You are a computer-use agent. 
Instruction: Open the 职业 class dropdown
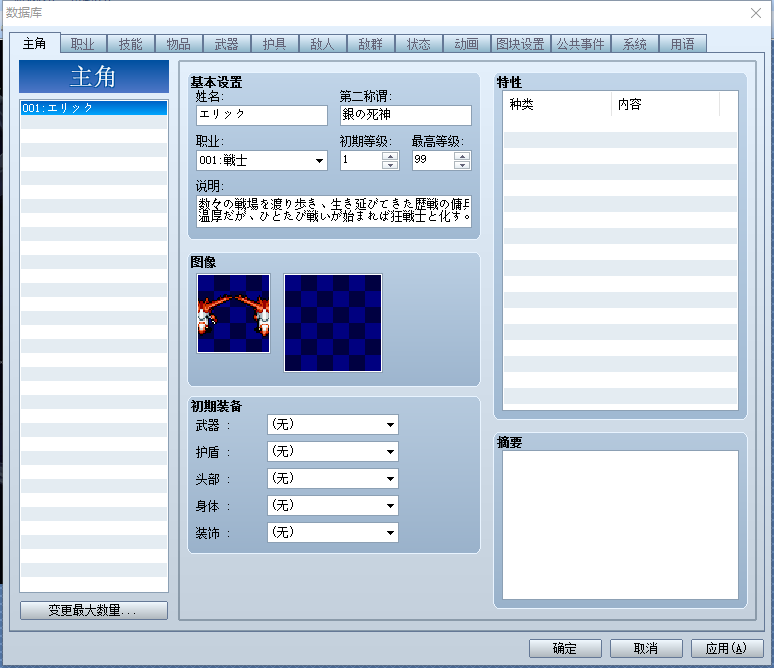(x=262, y=160)
